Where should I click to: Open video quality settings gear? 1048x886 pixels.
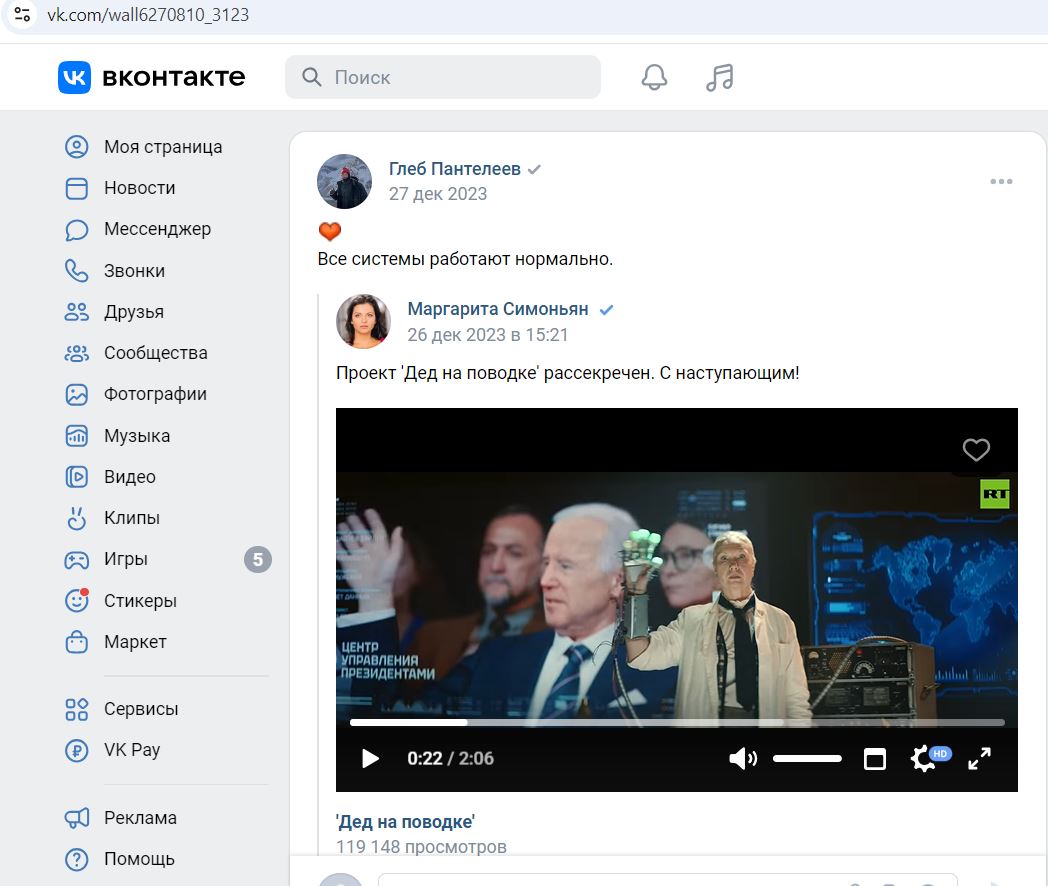pos(923,759)
